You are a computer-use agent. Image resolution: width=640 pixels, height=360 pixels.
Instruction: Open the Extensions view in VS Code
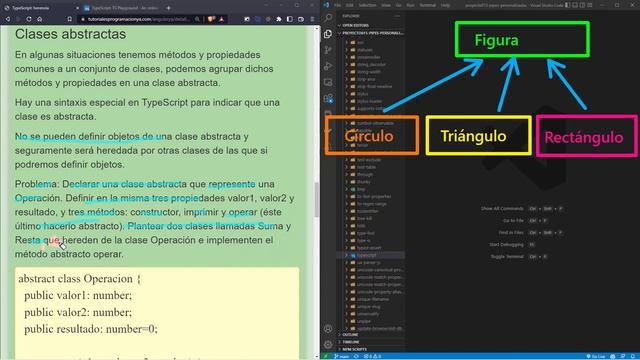[328, 98]
